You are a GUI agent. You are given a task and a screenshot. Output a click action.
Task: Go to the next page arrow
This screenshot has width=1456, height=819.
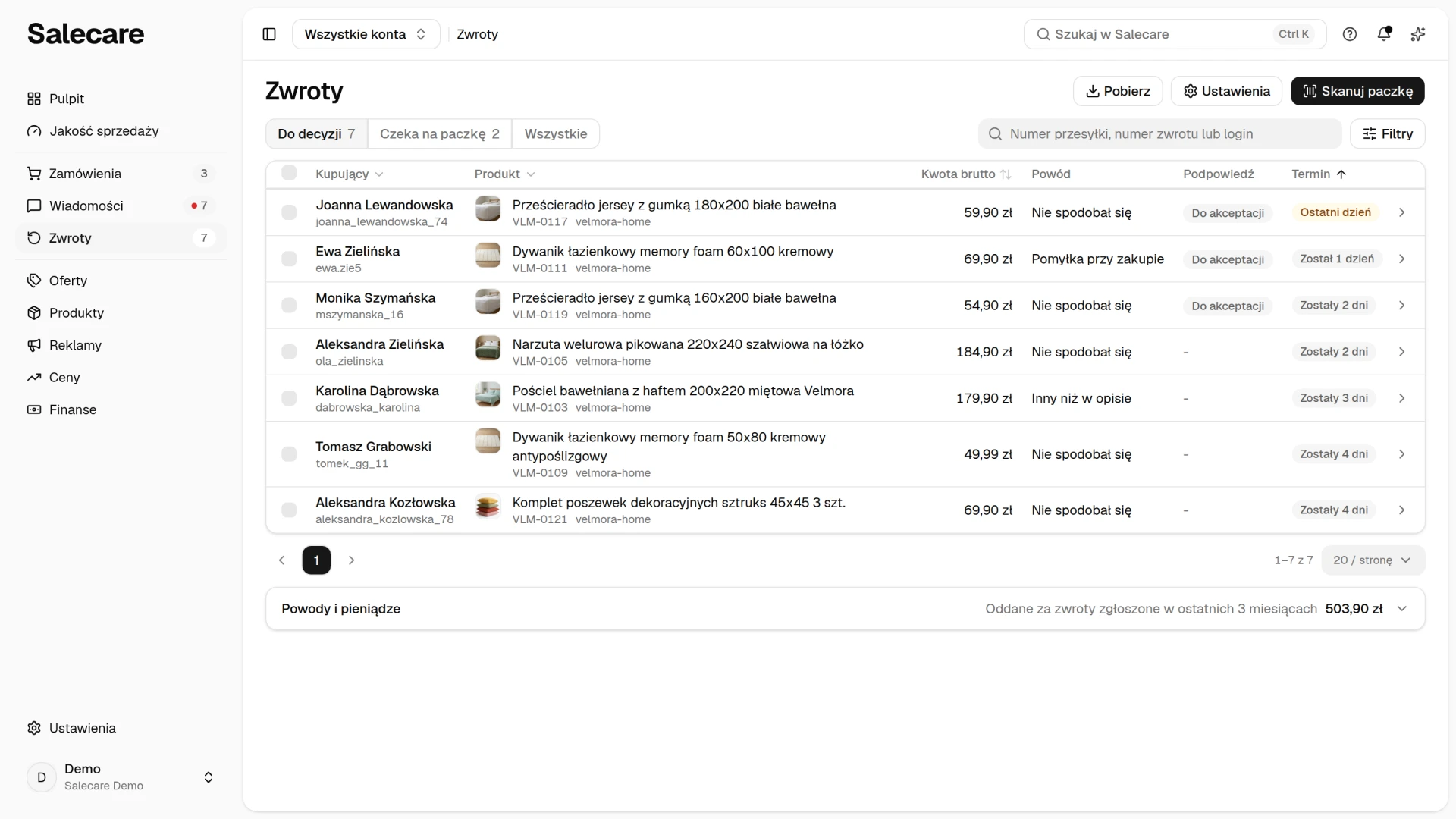click(351, 560)
